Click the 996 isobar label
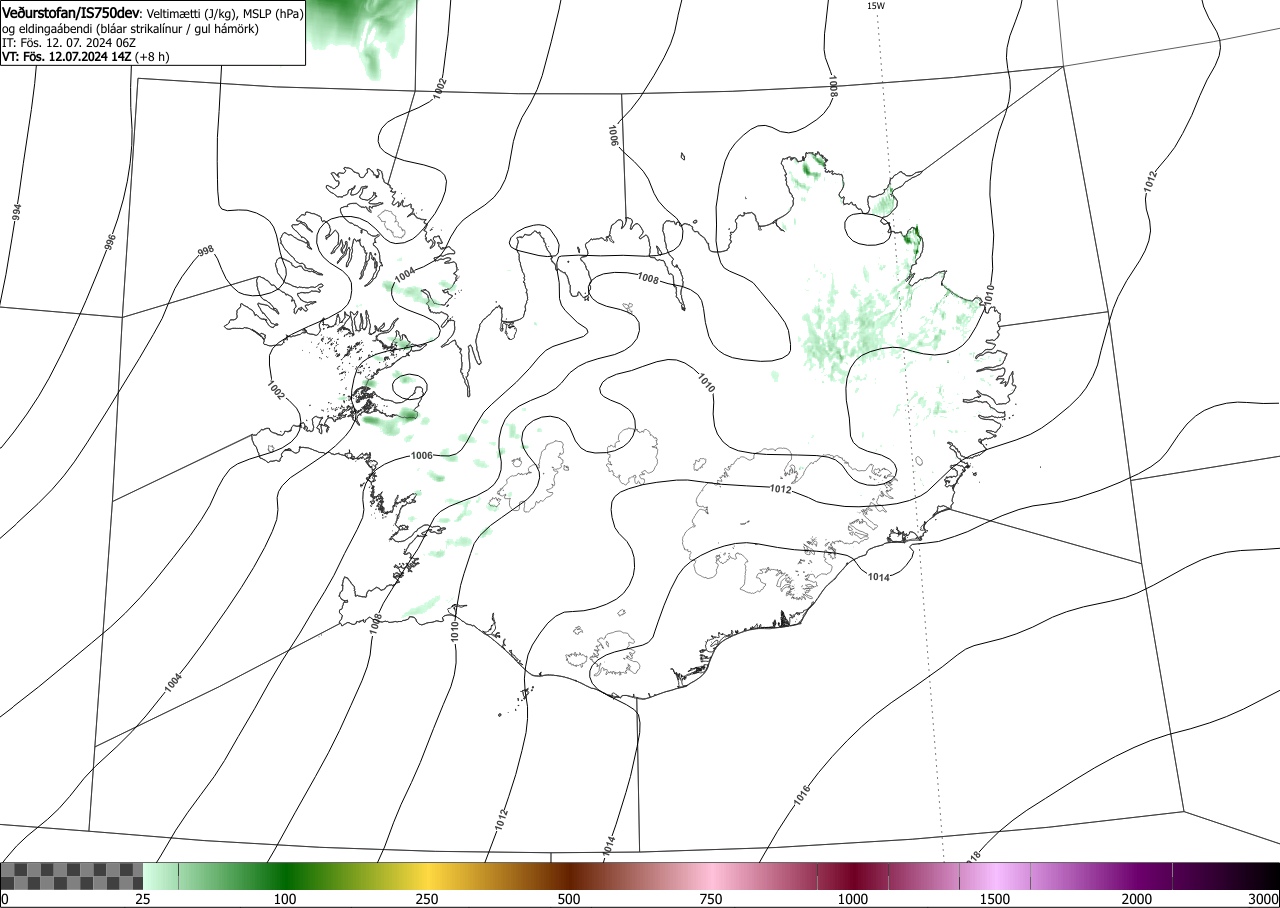This screenshot has width=1280, height=908. point(109,242)
